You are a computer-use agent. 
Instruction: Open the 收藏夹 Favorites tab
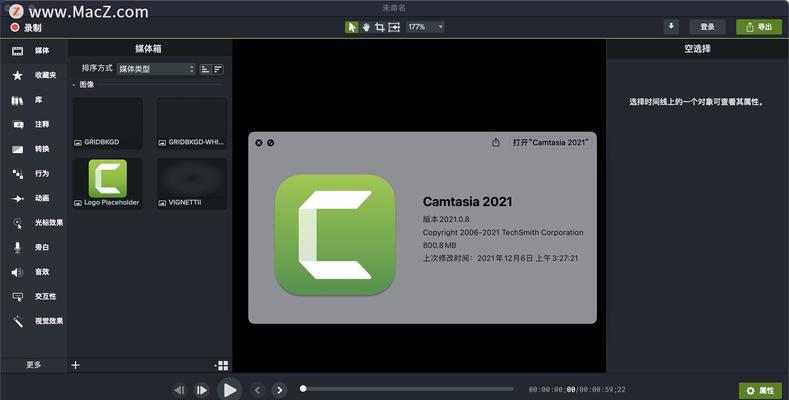point(33,75)
